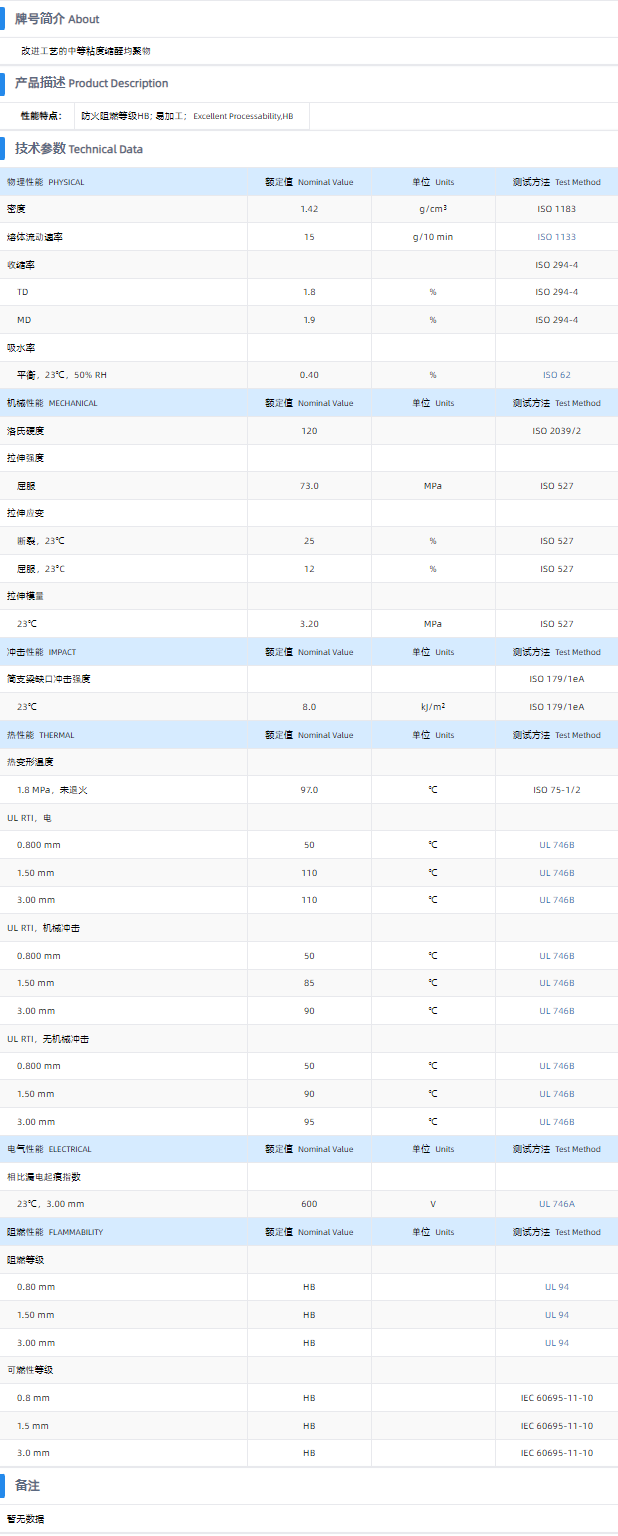Open UL 94 link in 0.80 mm row

coord(556,1287)
